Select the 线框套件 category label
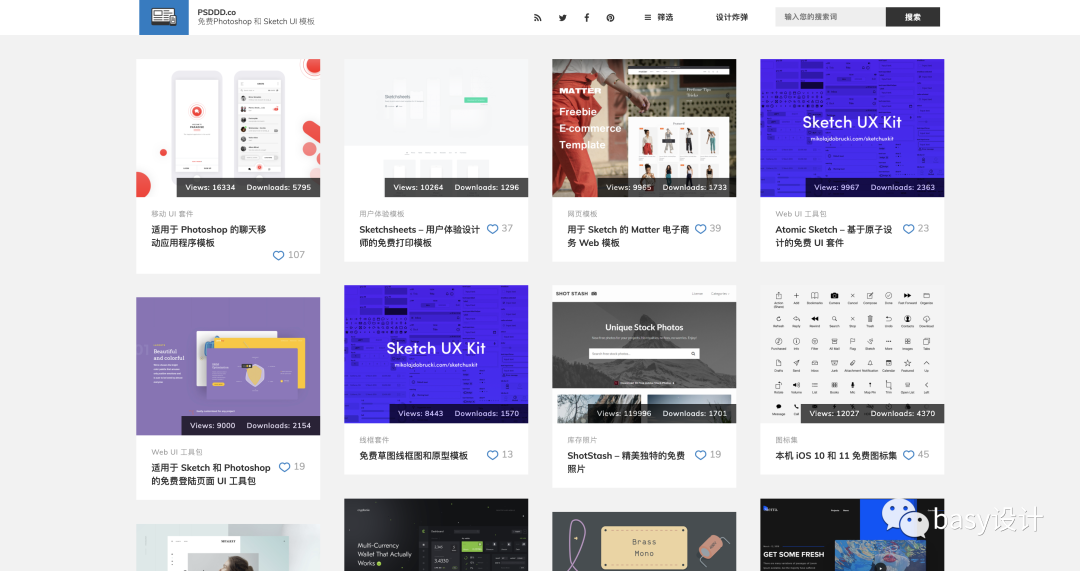The width and height of the screenshot is (1080, 571). [374, 440]
